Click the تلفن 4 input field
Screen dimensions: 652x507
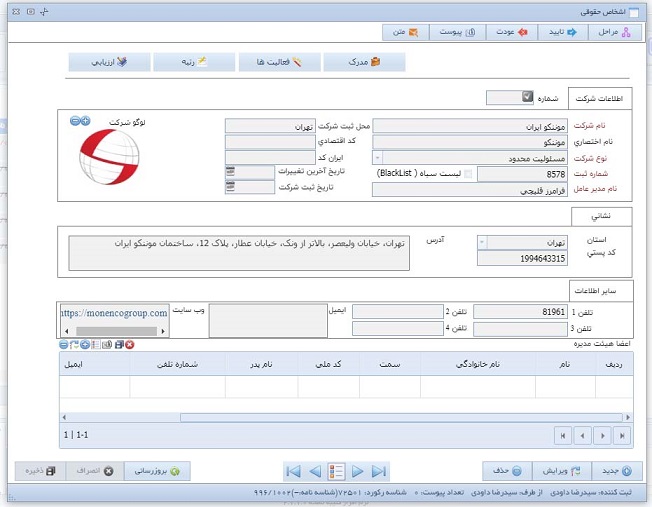click(398, 329)
